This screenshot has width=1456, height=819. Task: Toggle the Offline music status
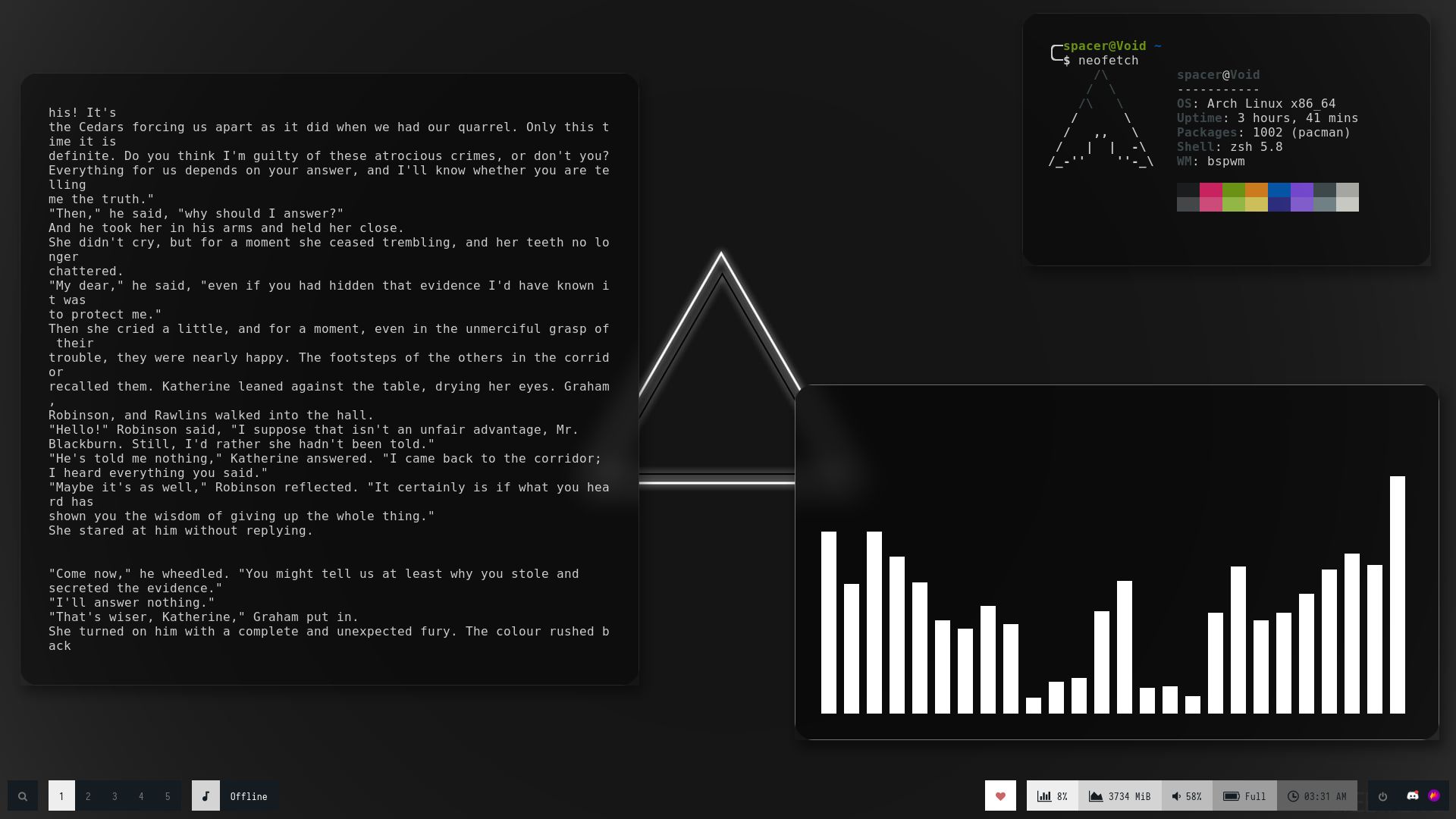click(249, 796)
